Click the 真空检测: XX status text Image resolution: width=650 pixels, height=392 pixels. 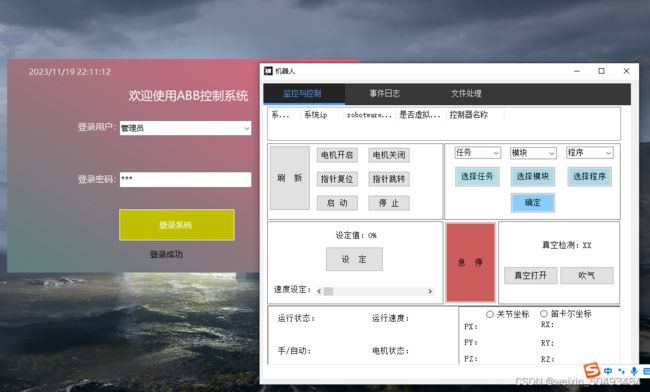566,245
